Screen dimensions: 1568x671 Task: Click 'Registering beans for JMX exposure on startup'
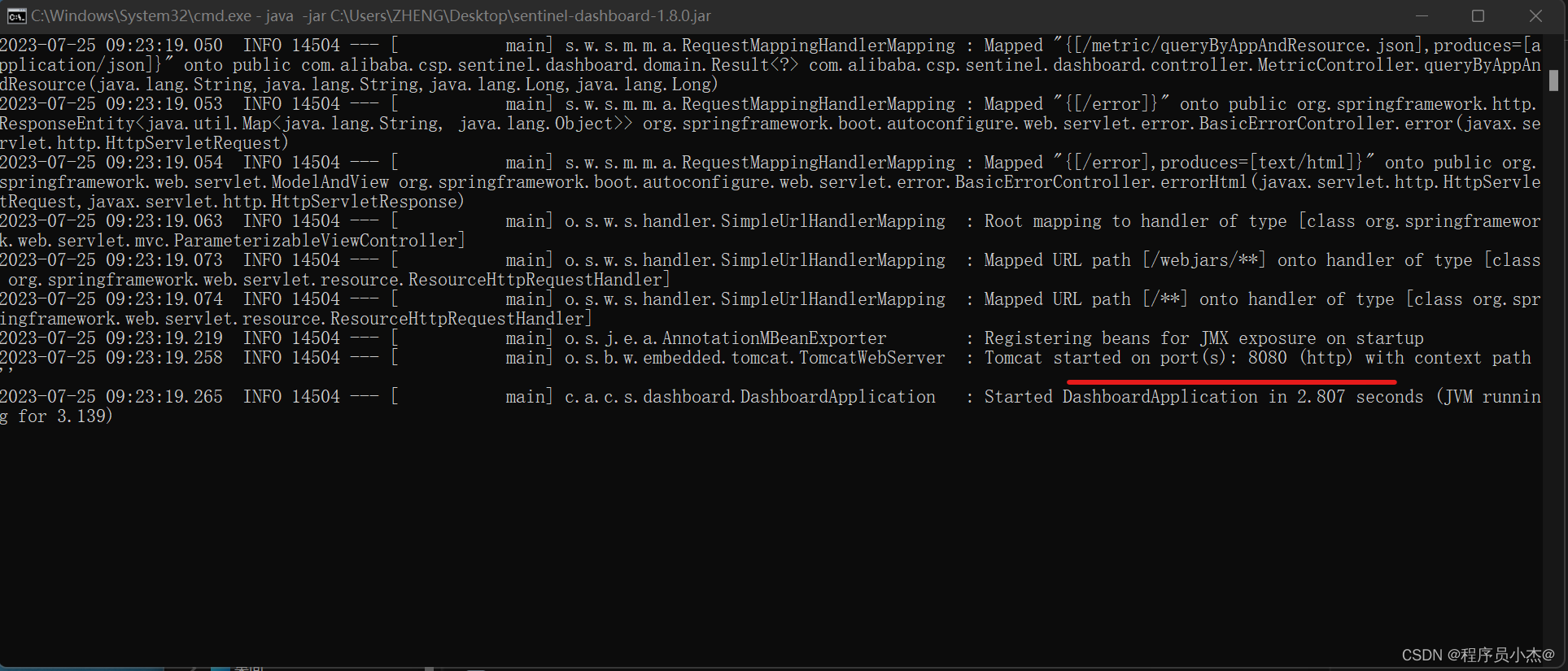(1204, 338)
